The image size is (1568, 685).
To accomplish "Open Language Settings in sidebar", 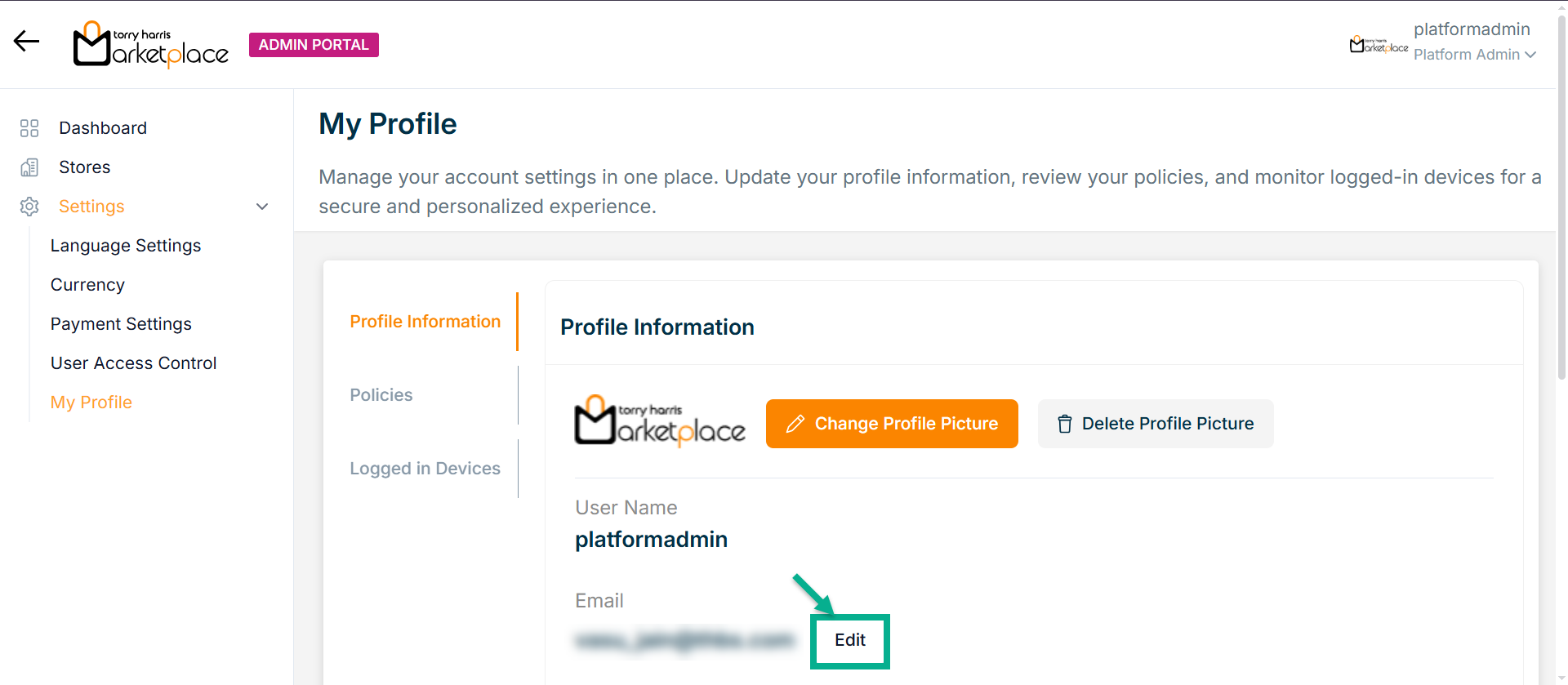I will [x=126, y=246].
